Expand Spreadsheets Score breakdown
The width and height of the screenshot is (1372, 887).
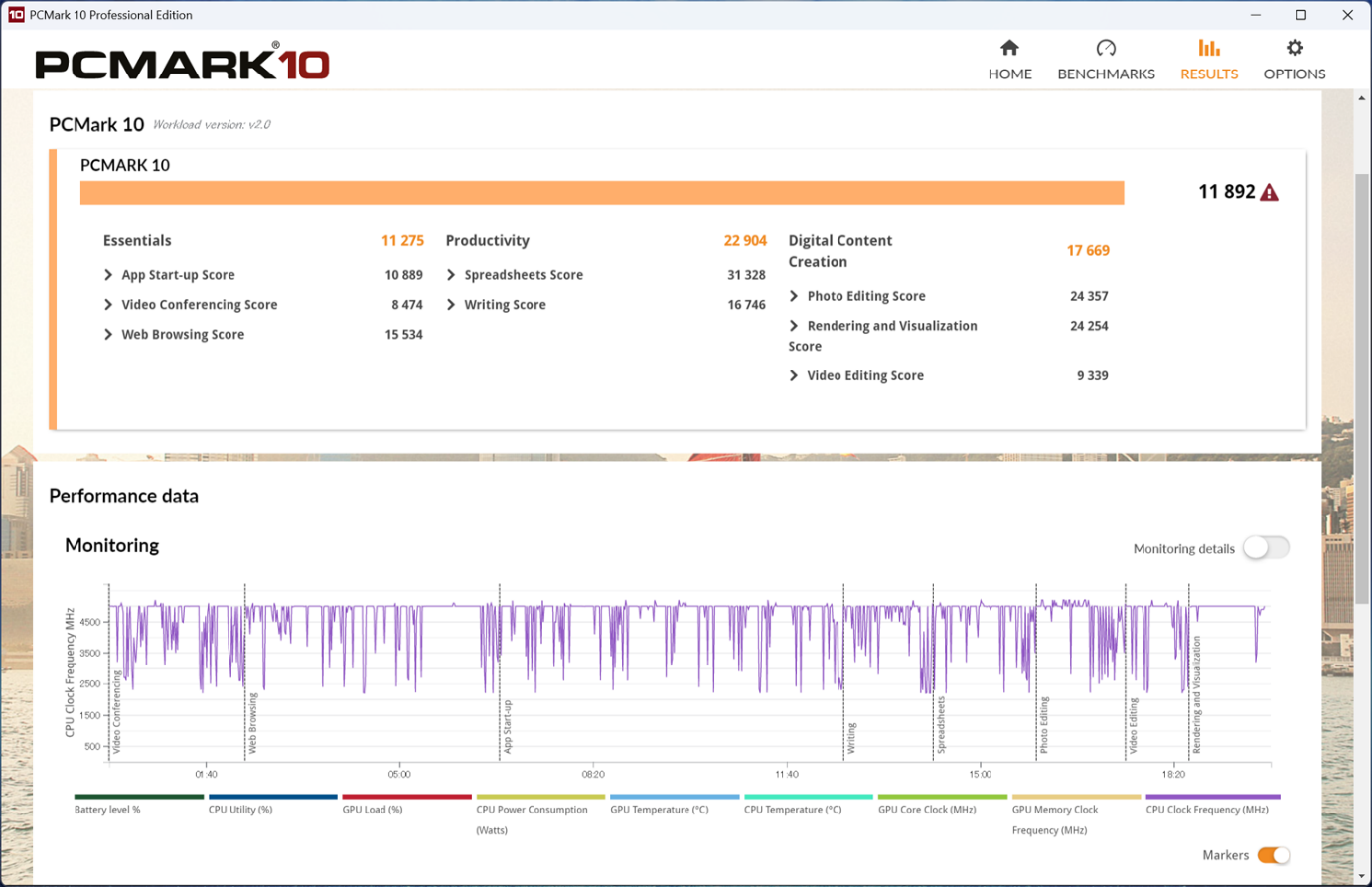pos(451,275)
